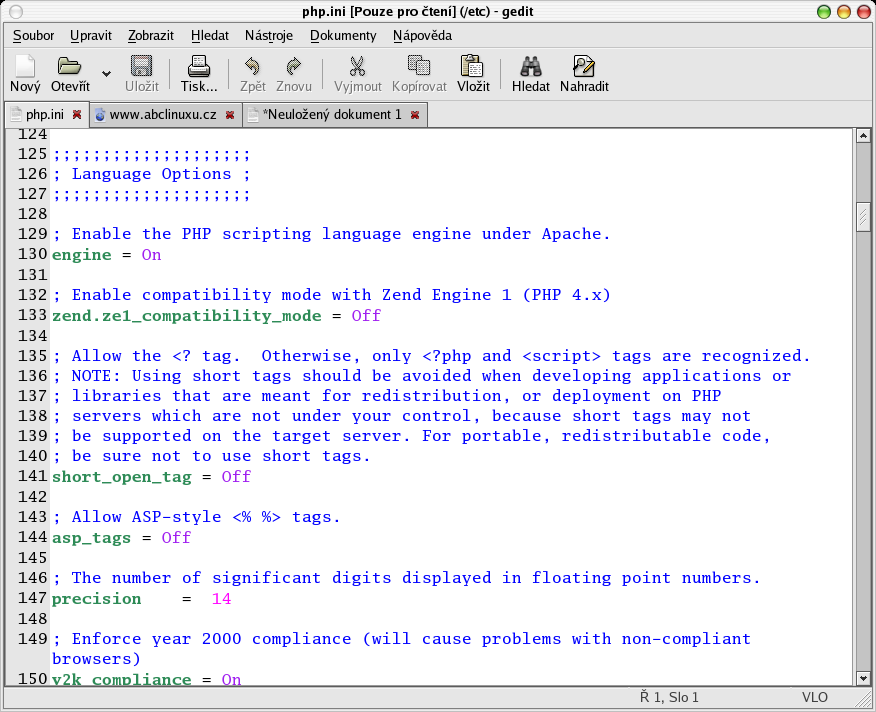Image resolution: width=876 pixels, height=712 pixels.
Task: Click 'y2k_compliance' on line 150
Action: pyautogui.click(x=122, y=679)
